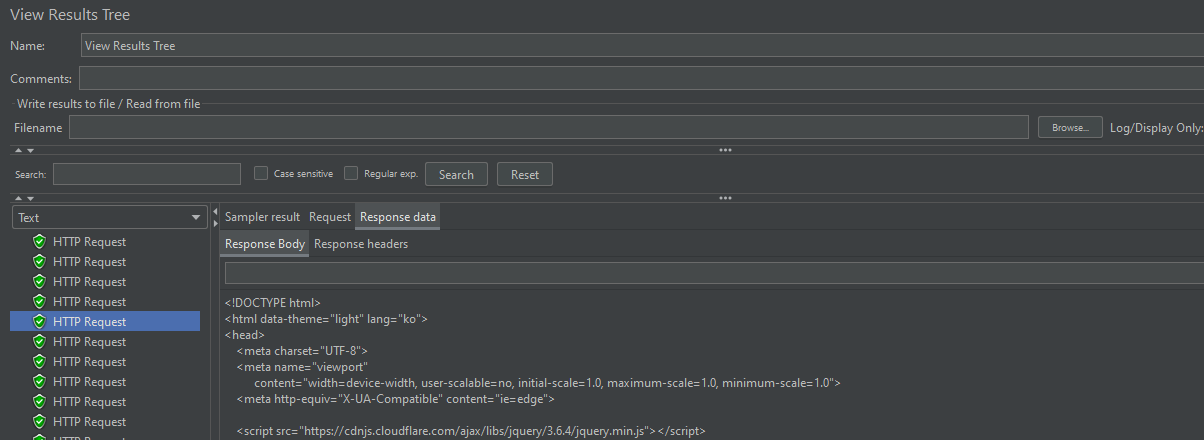
Task: Click the "<!DOCTYPE html>" line in the response
Action: tap(273, 301)
